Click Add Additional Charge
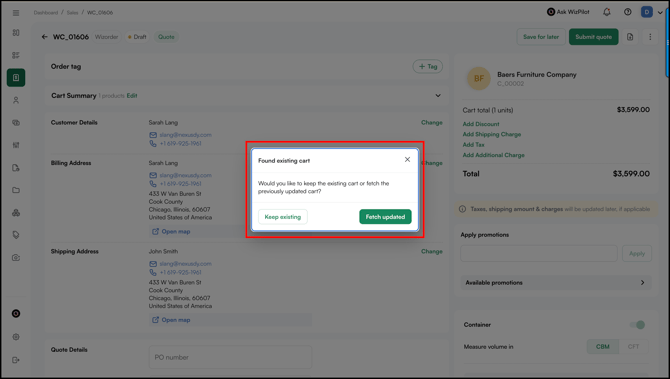Image resolution: width=670 pixels, height=379 pixels. [x=494, y=155]
